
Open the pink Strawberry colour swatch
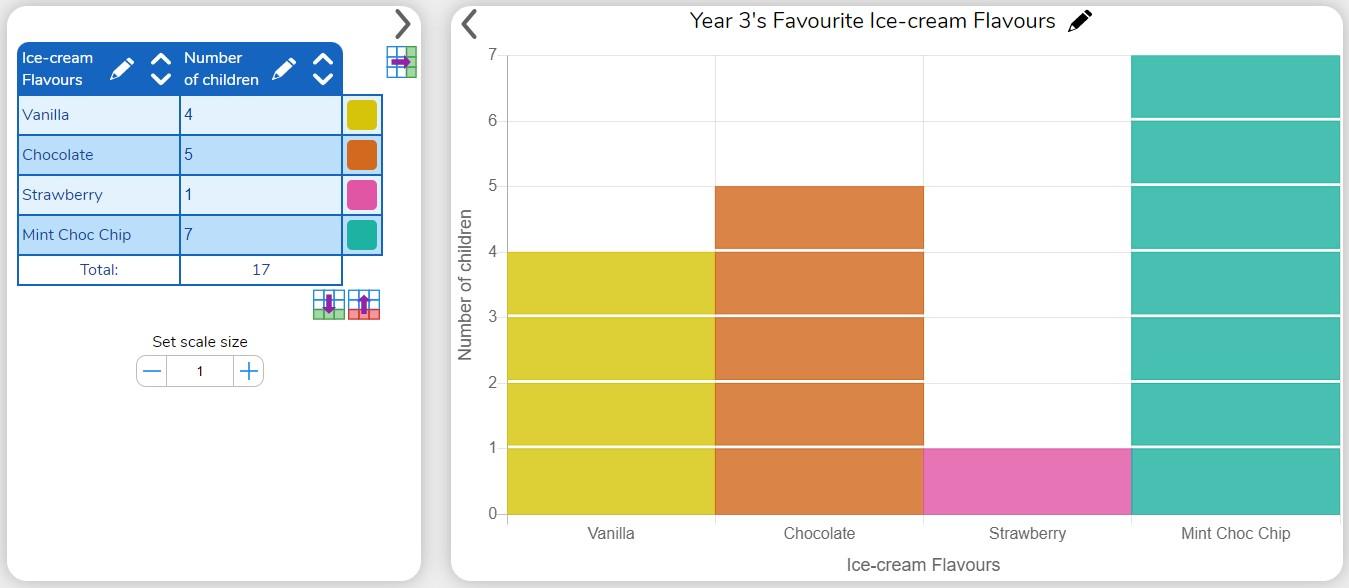362,195
